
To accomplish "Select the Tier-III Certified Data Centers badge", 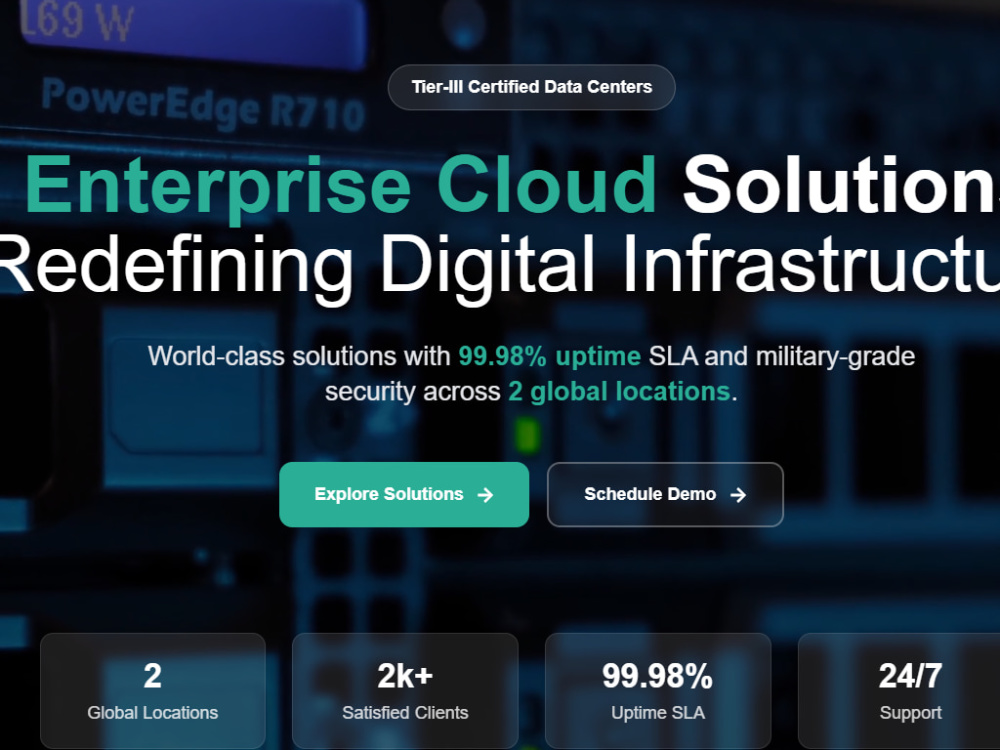I will (x=531, y=87).
